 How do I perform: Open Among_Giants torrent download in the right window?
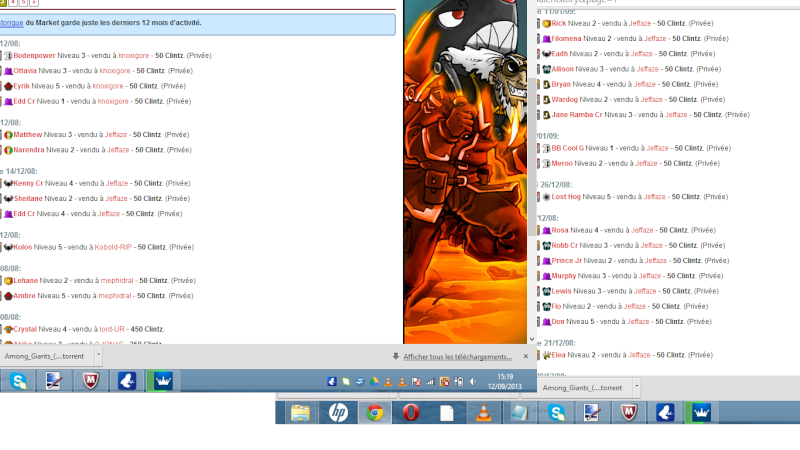click(x=582, y=388)
